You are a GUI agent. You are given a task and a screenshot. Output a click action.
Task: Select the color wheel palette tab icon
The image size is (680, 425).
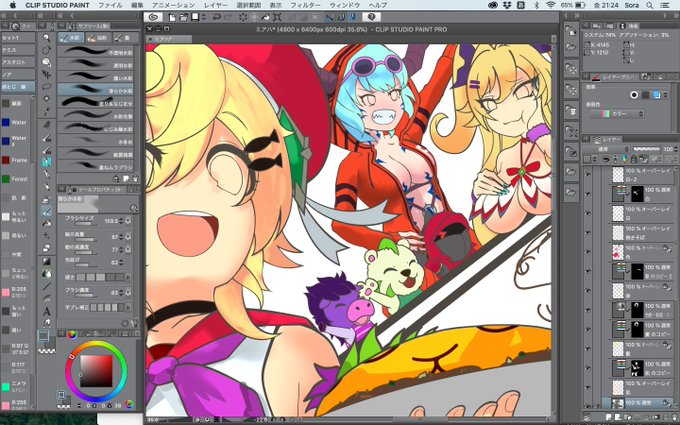coord(72,334)
